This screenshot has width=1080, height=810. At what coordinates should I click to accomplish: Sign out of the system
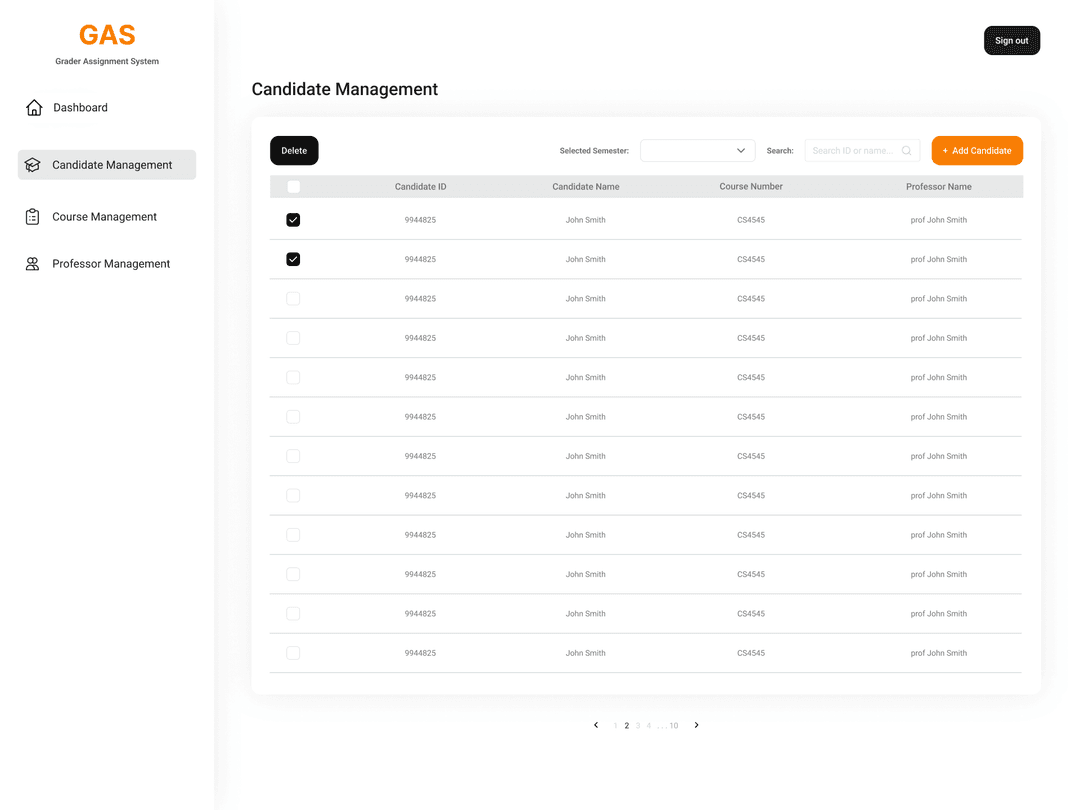tap(1011, 40)
